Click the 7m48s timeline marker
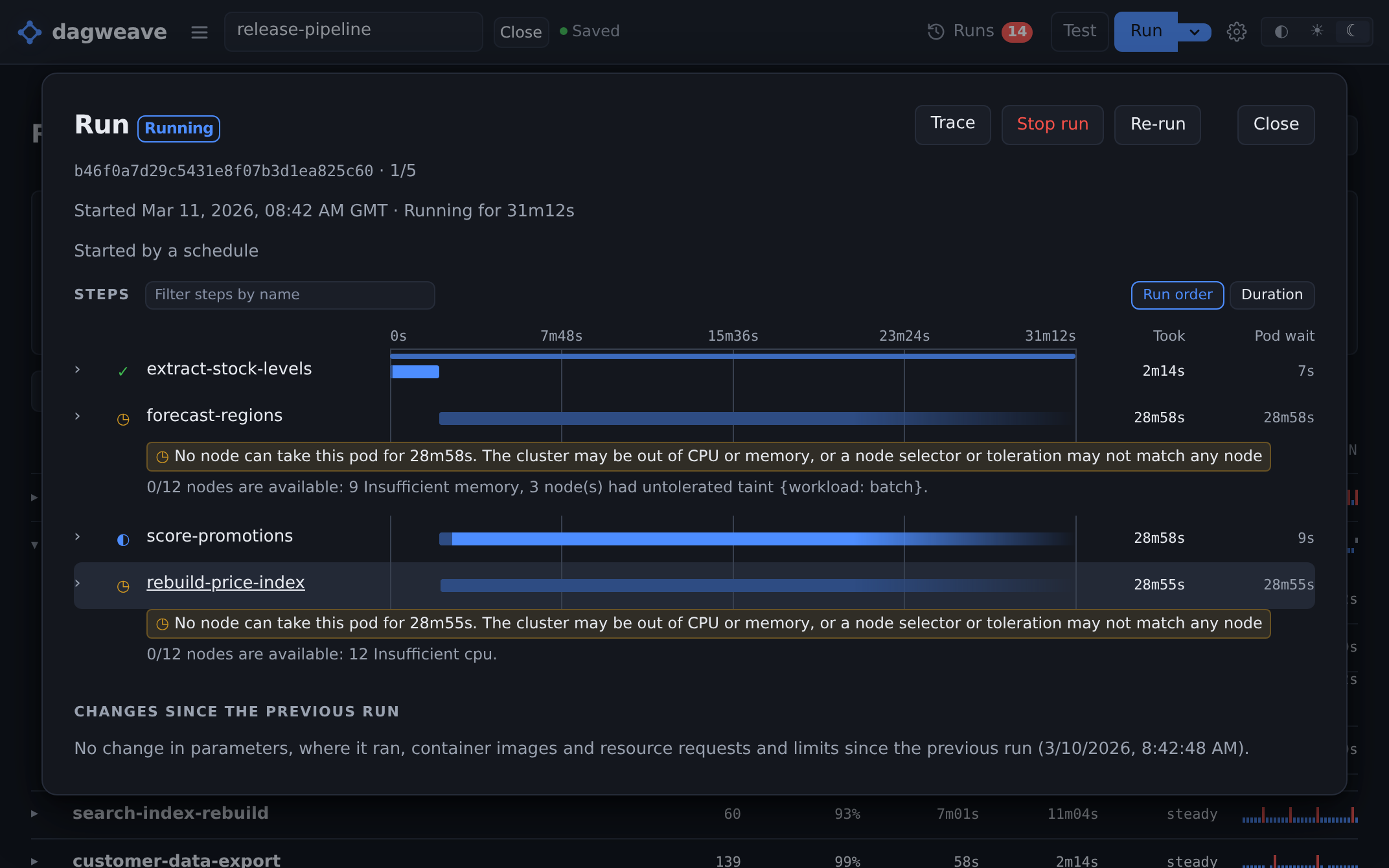The height and width of the screenshot is (868, 1389). click(x=561, y=336)
